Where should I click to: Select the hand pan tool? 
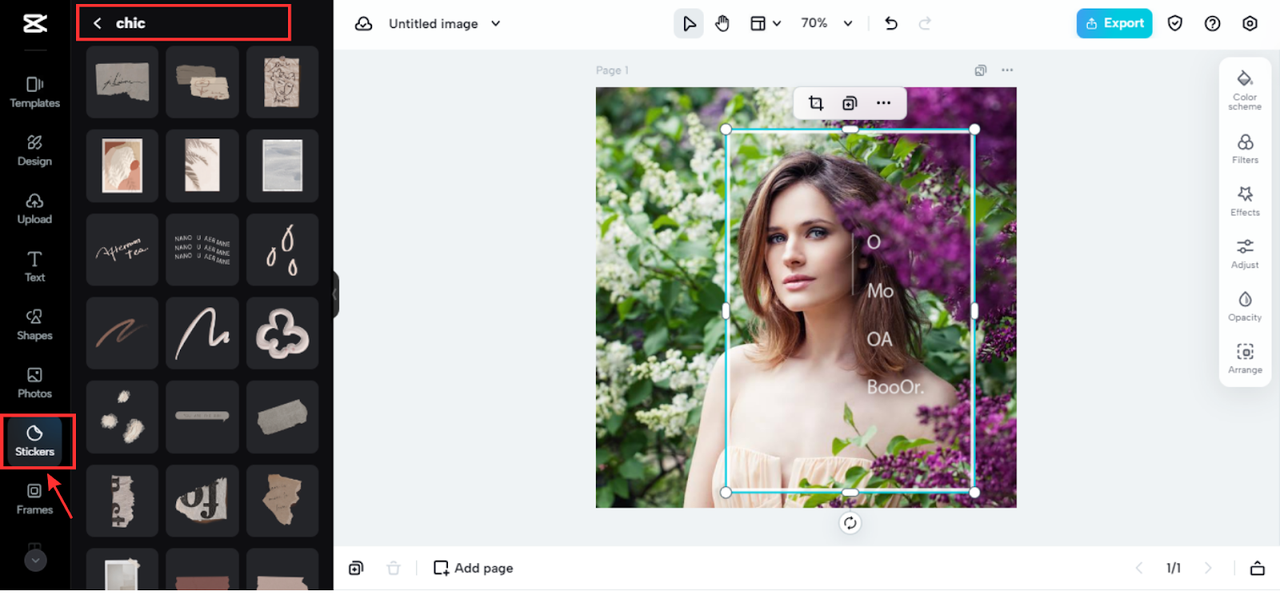tap(723, 23)
